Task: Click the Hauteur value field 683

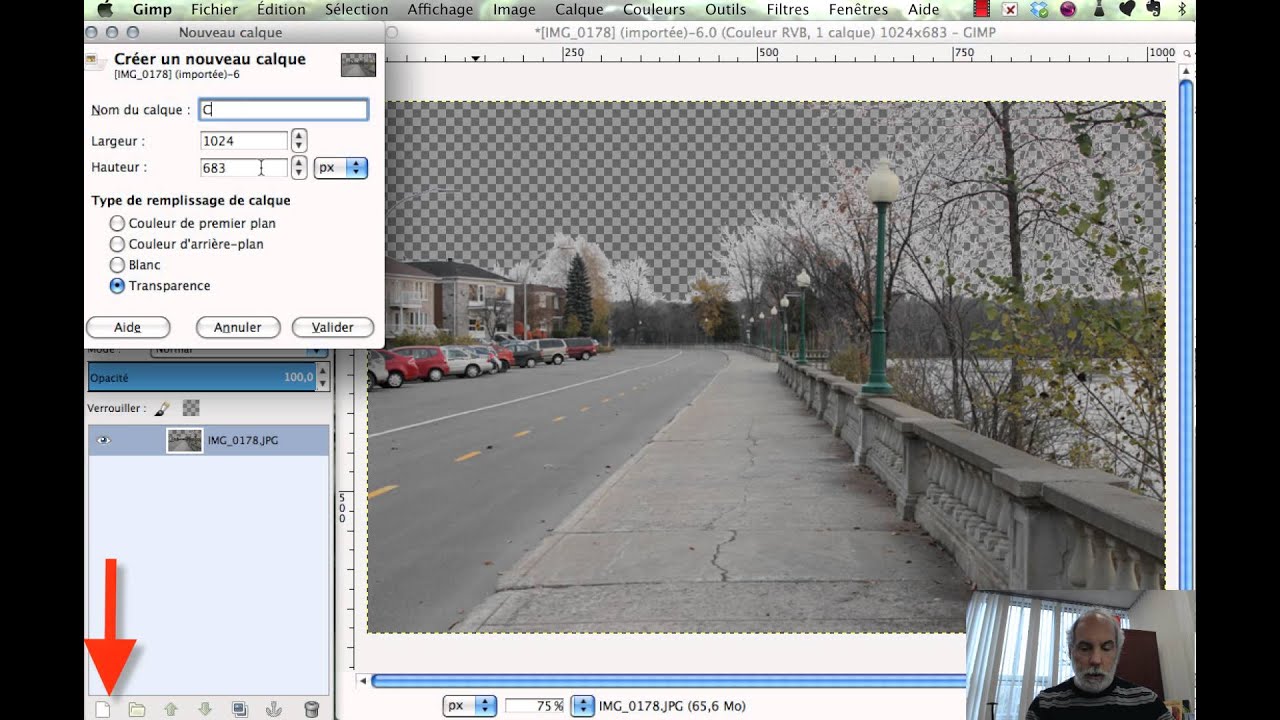Action: 244,168
